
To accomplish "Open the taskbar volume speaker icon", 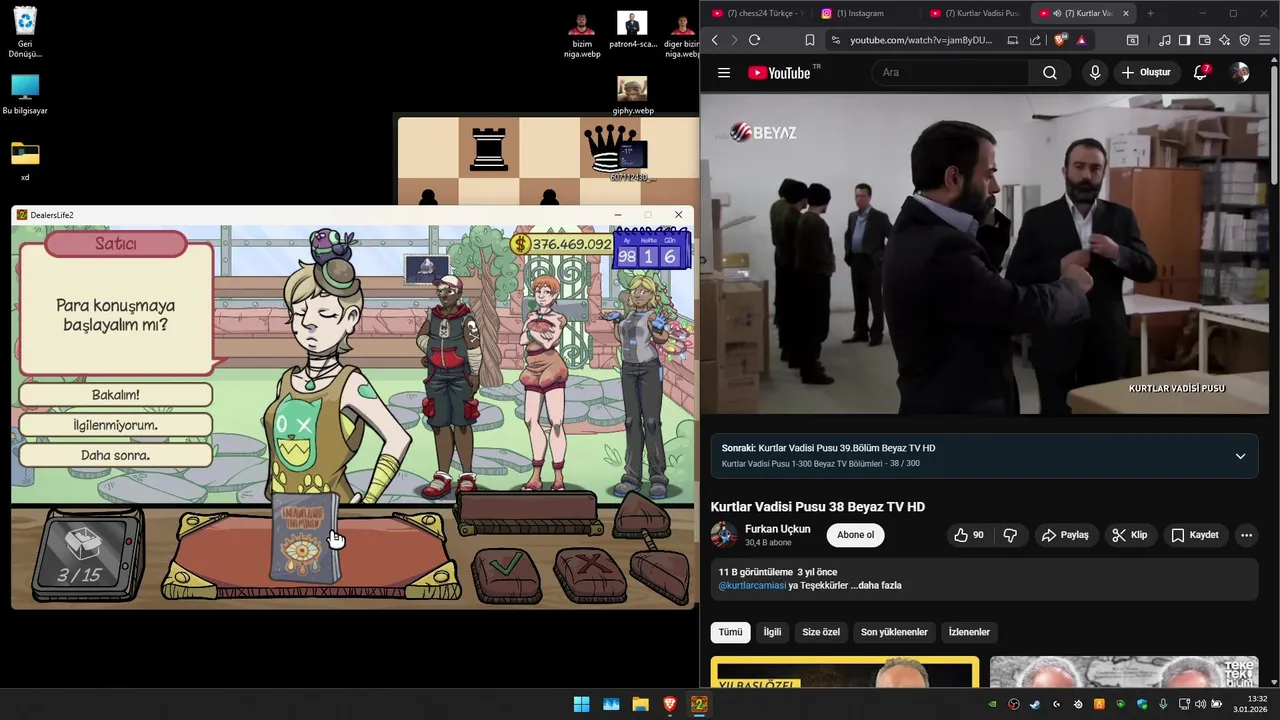I will [x=1201, y=704].
